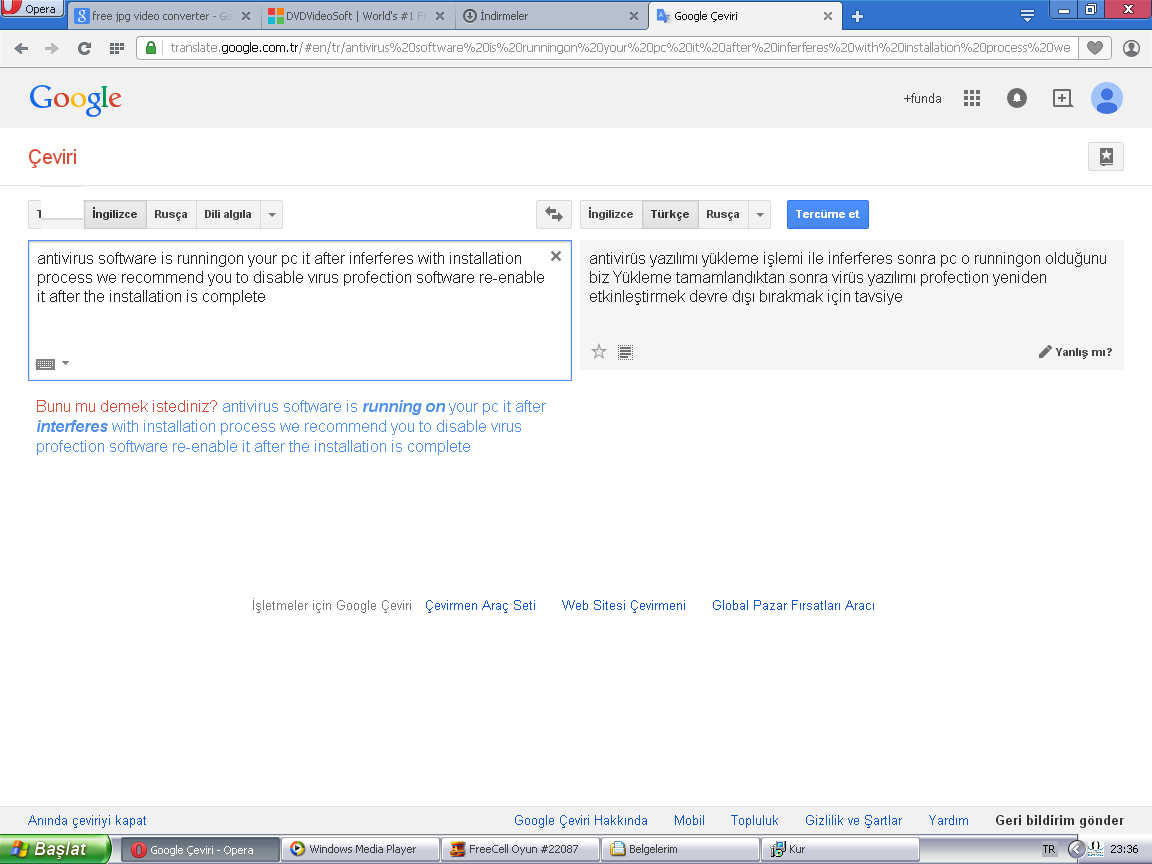
Task: Clear the source text with X
Action: point(556,256)
